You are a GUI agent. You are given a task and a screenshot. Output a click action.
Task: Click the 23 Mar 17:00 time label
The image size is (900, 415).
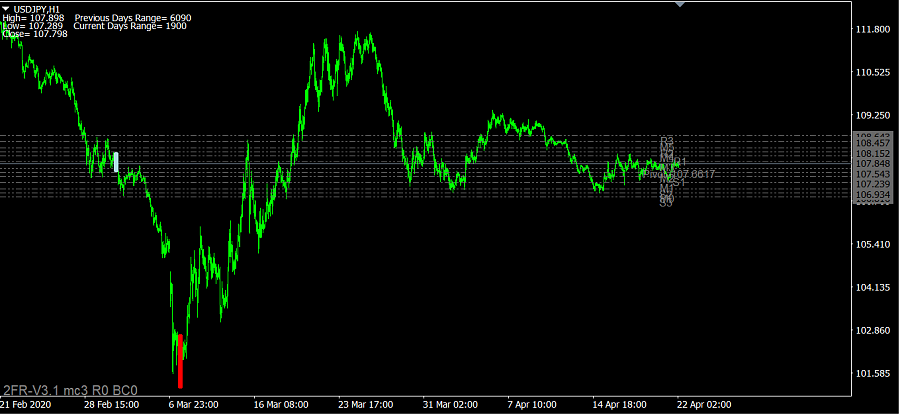click(365, 406)
